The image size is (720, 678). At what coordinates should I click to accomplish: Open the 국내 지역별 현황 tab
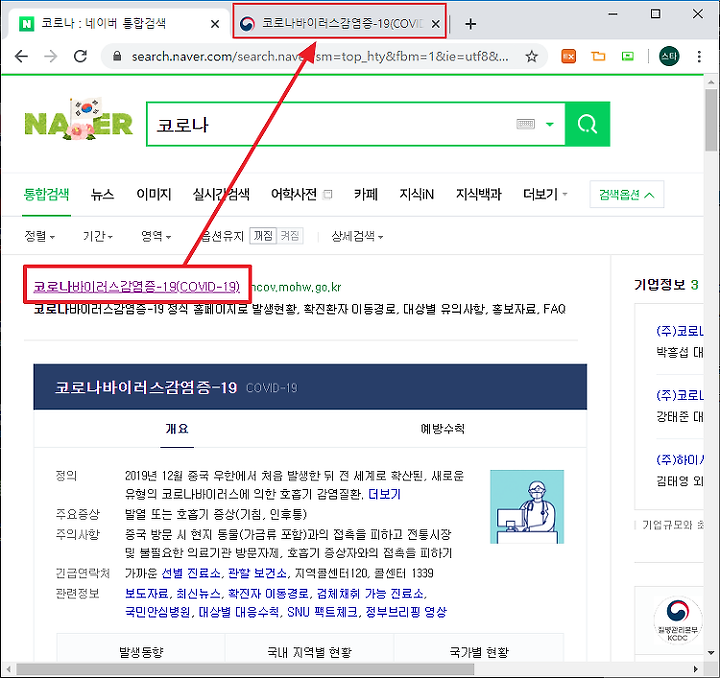309,652
